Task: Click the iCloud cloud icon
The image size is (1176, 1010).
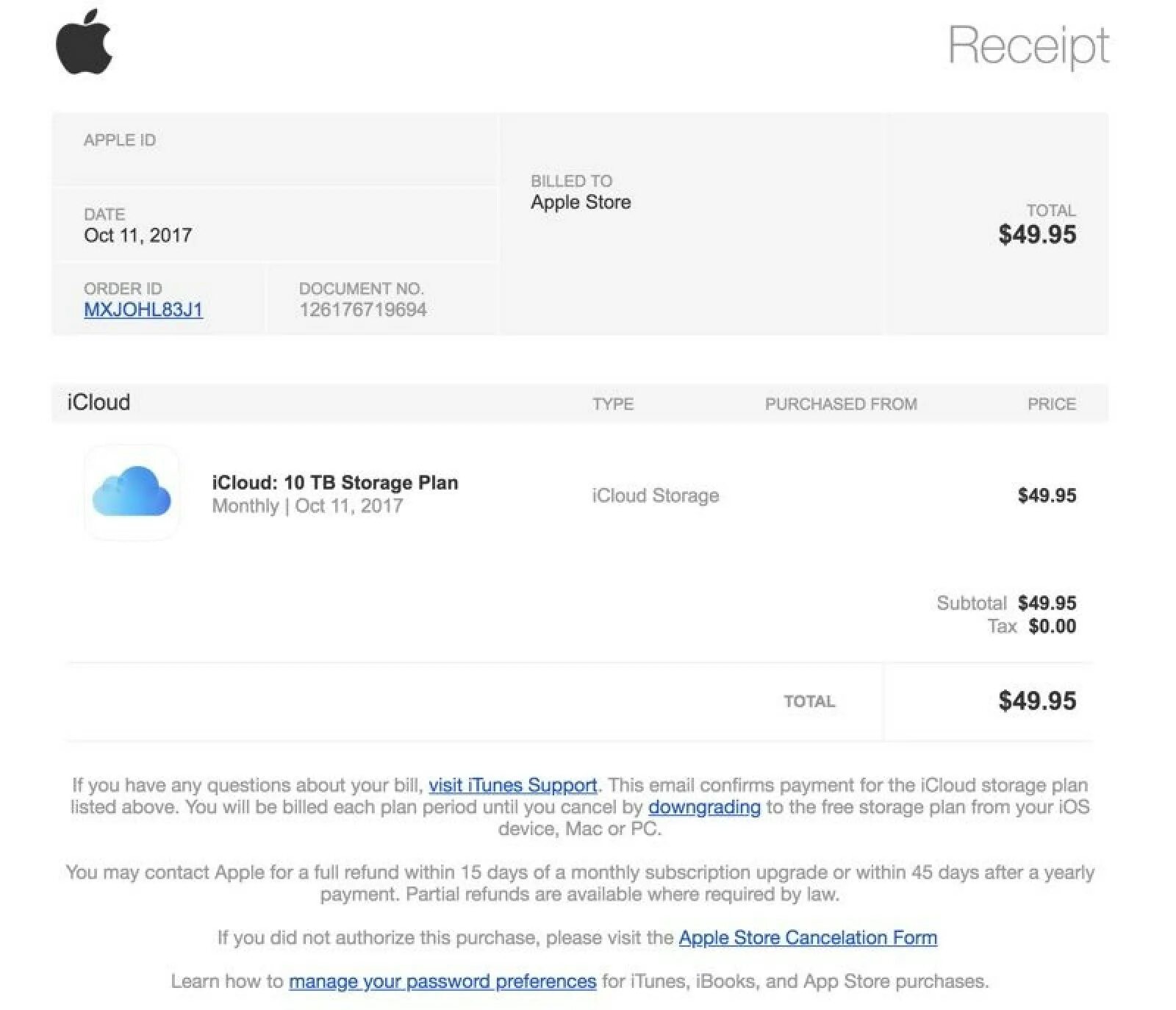Action: click(x=132, y=493)
